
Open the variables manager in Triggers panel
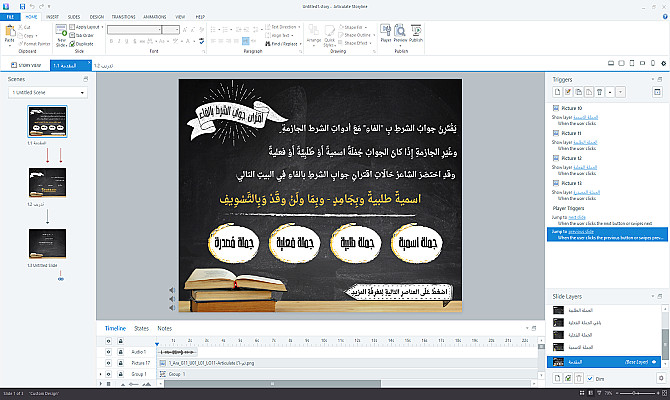[x=657, y=92]
